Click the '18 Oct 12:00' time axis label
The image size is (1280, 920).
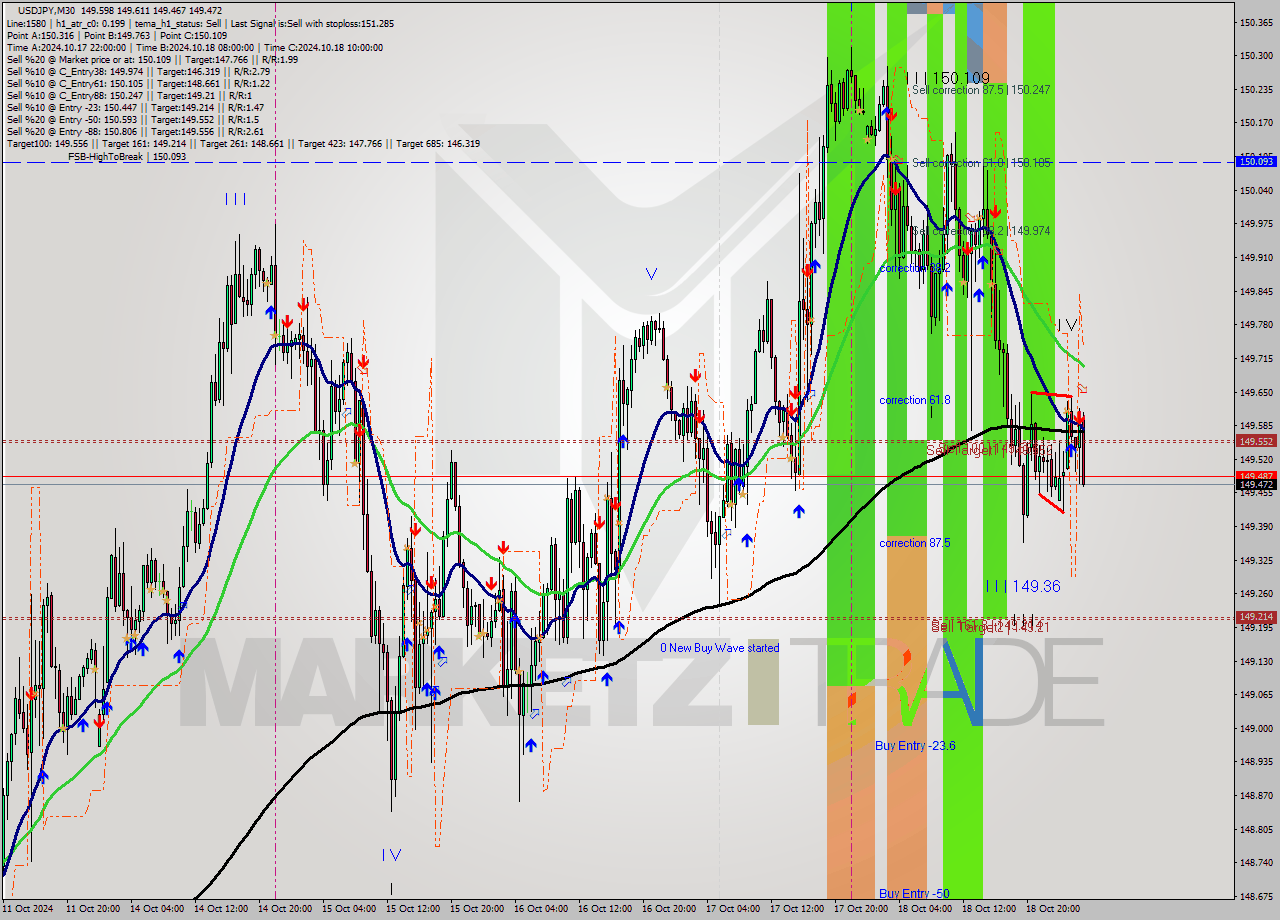click(987, 909)
